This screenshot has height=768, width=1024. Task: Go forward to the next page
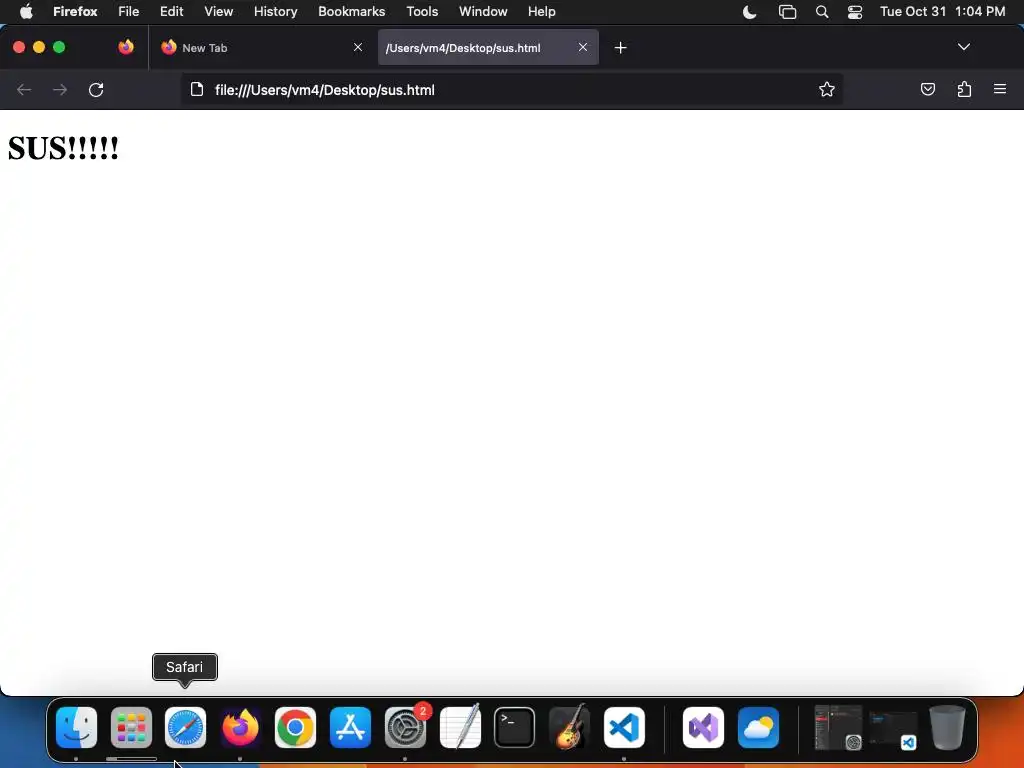point(60,89)
